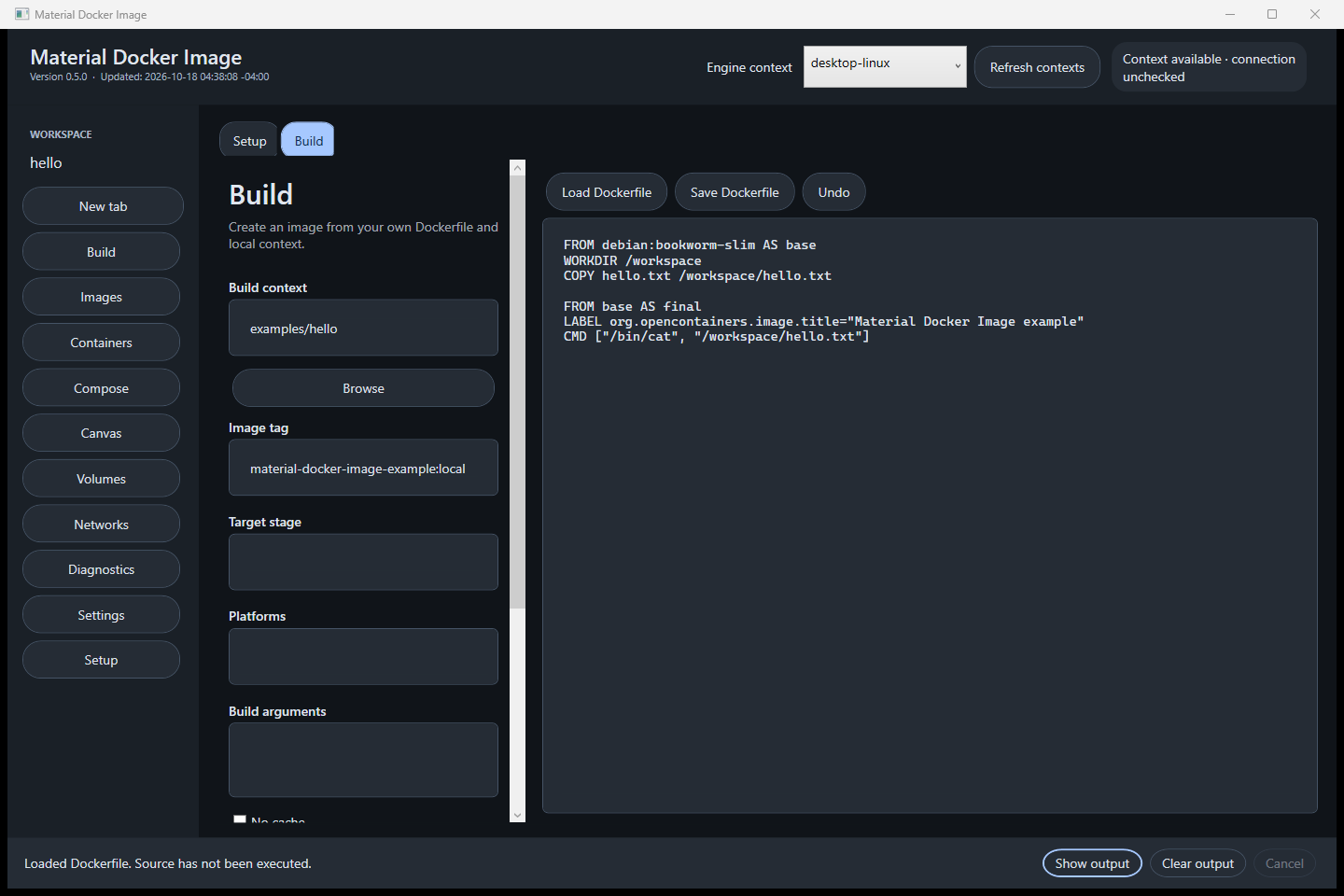This screenshot has height=896, width=1344.
Task: Click the build form scrollbar thumb
Action: point(518,392)
